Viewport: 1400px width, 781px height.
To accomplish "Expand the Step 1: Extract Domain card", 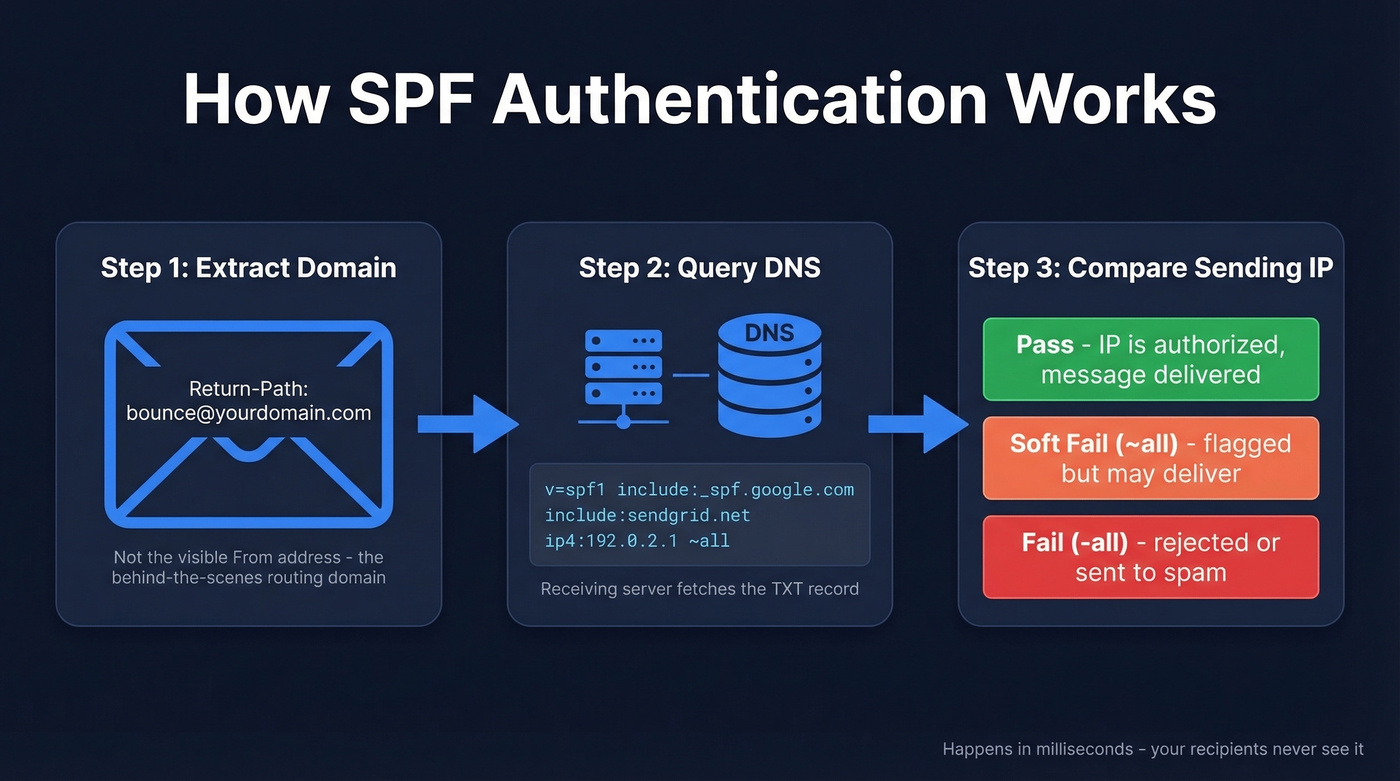I will pos(248,424).
